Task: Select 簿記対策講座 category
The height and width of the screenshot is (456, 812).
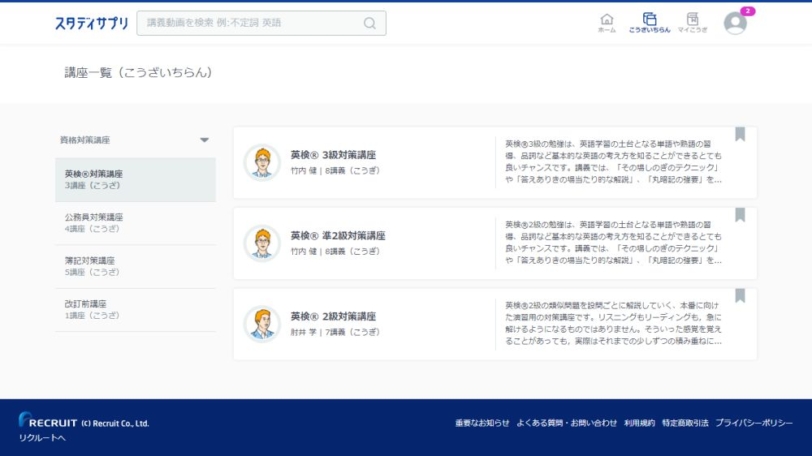Action: pos(135,266)
